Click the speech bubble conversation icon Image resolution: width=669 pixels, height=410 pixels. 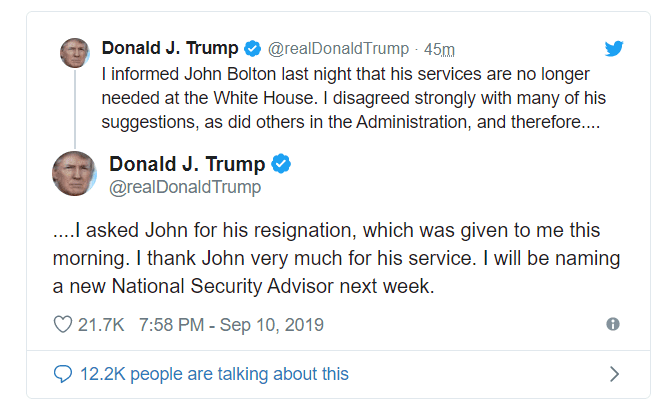pos(62,374)
